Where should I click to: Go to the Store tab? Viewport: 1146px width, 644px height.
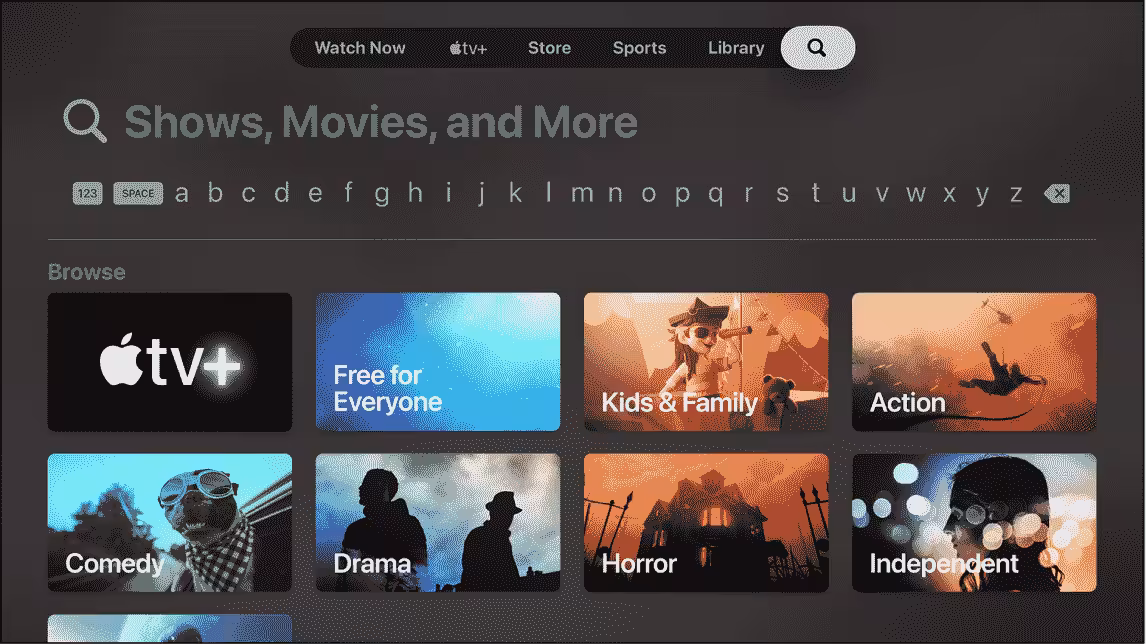tap(550, 48)
